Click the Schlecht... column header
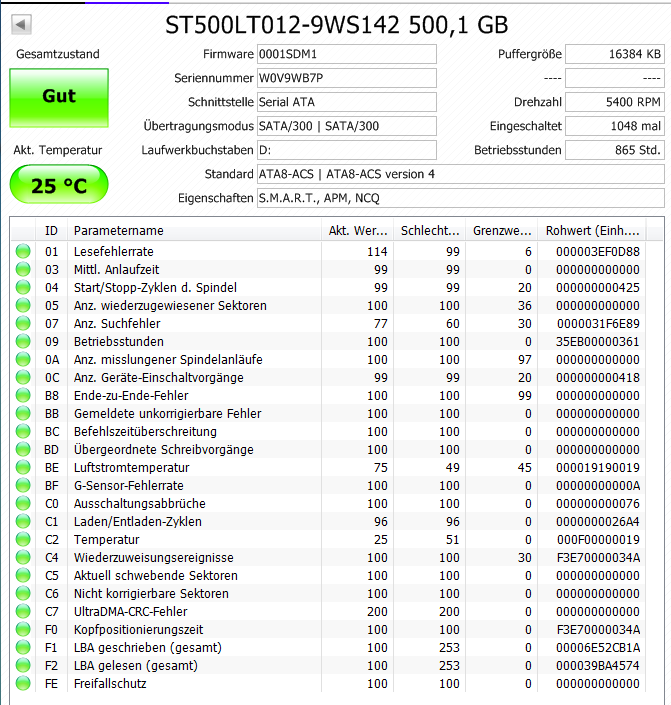This screenshot has height=705, width=671. (x=429, y=231)
